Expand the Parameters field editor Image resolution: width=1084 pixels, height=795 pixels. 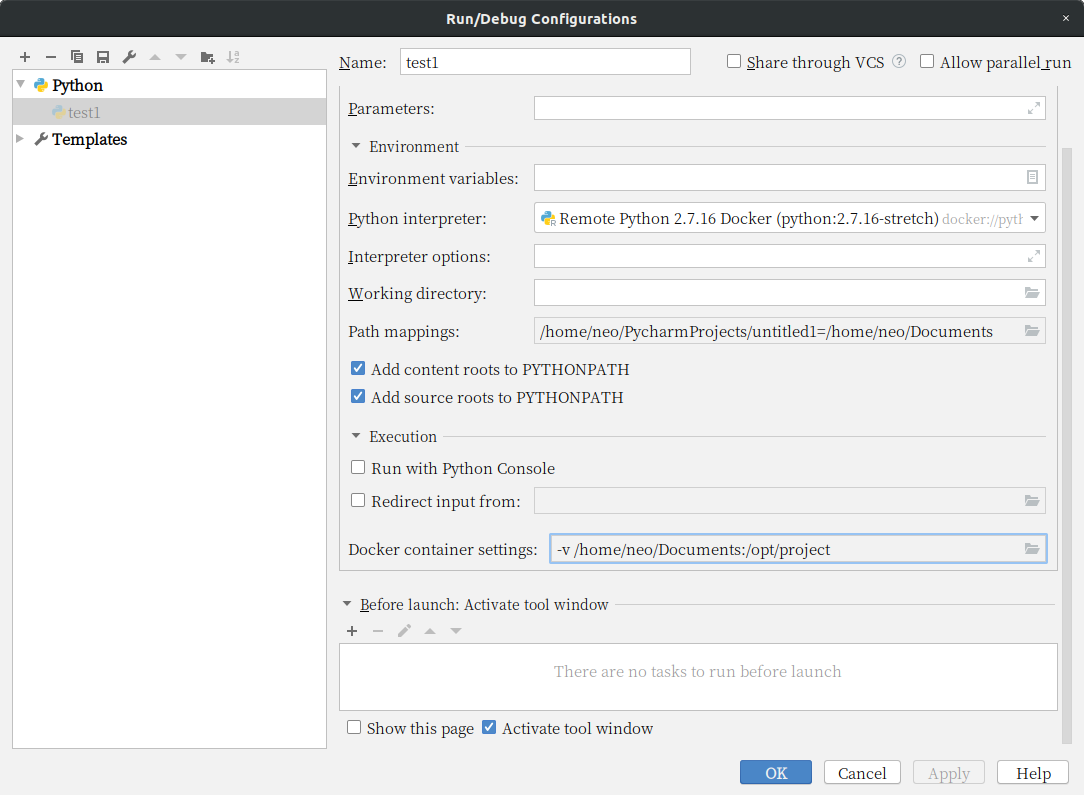[1034, 109]
